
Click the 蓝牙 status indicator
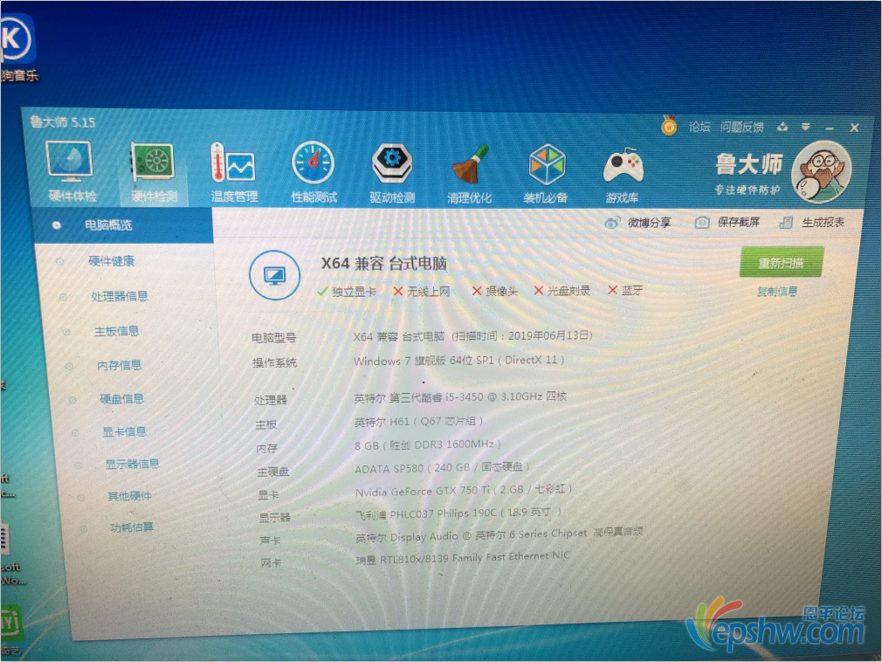pos(626,290)
